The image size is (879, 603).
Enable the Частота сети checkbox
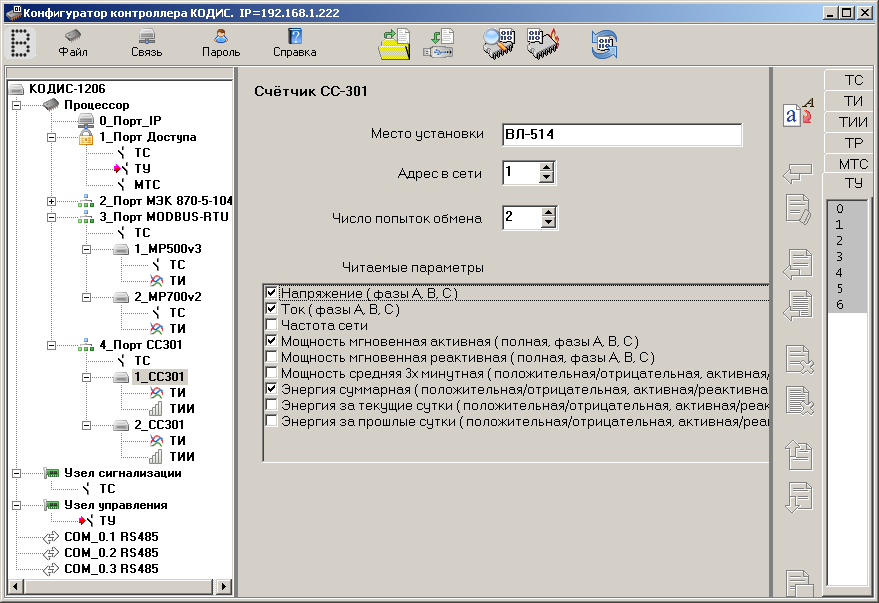pos(271,325)
